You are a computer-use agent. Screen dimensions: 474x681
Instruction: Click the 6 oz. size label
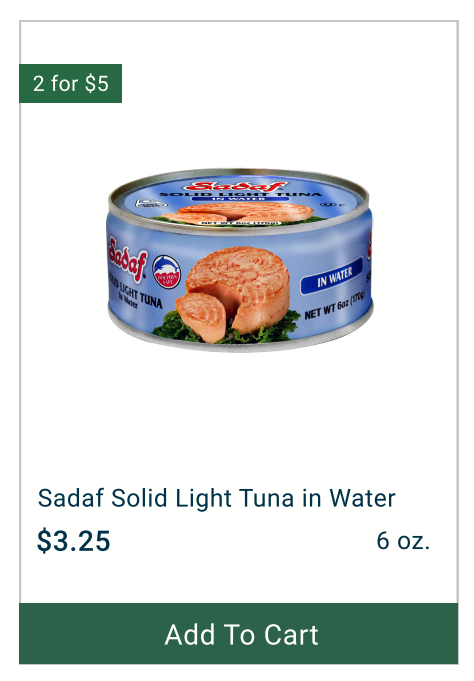(x=403, y=541)
